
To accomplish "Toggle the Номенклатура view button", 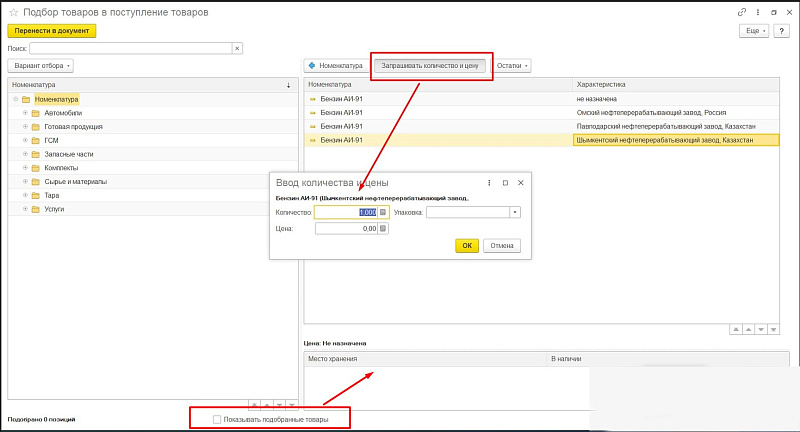I will (338, 66).
